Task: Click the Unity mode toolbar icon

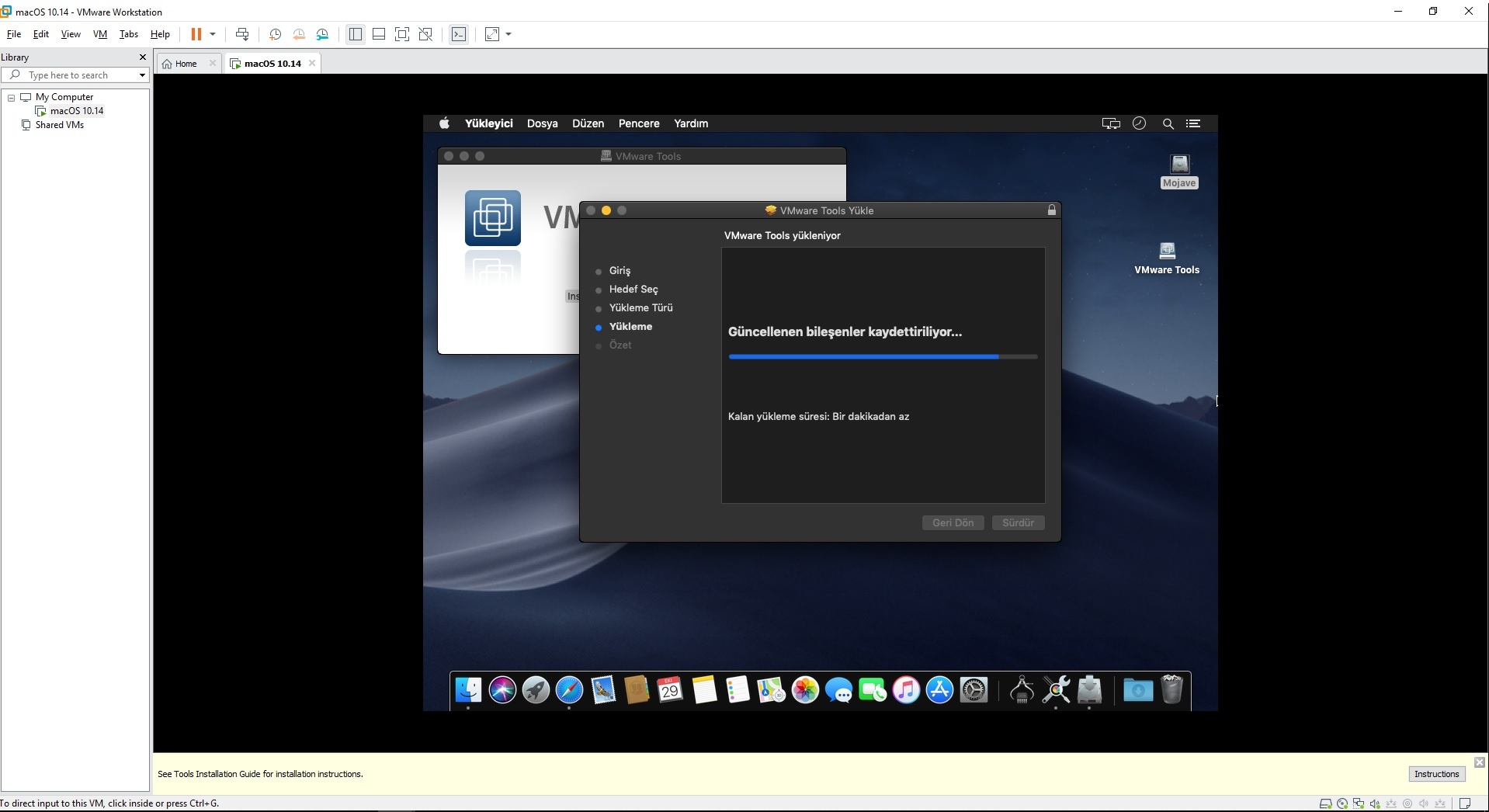Action: [x=425, y=34]
